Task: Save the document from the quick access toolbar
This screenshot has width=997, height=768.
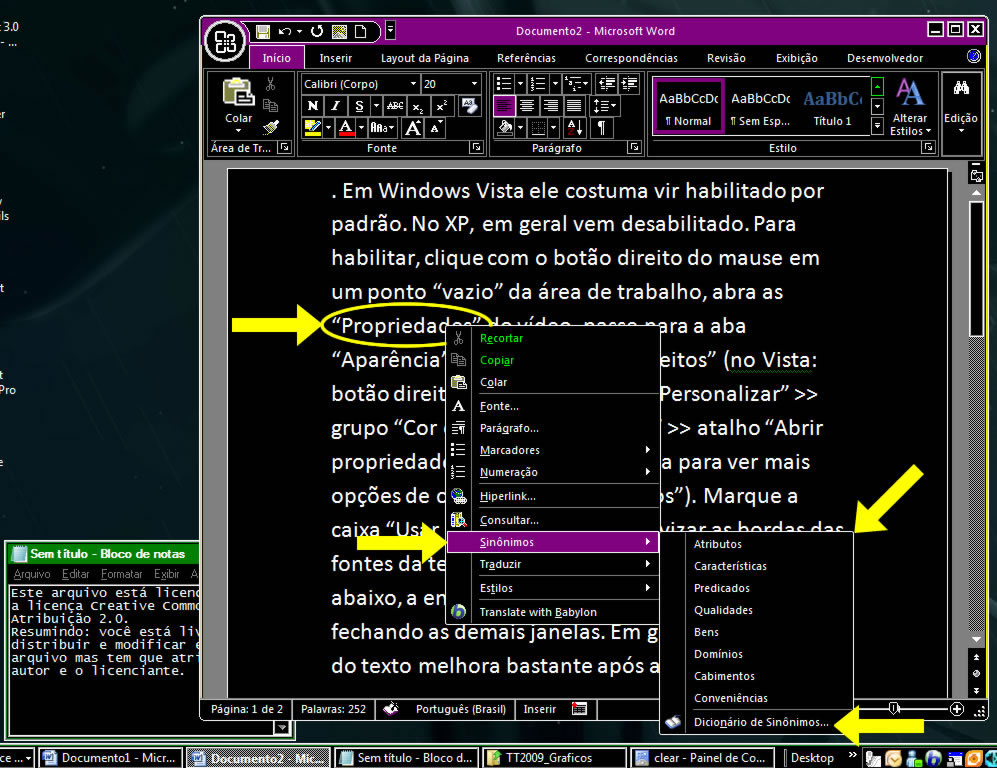Action: (x=263, y=31)
